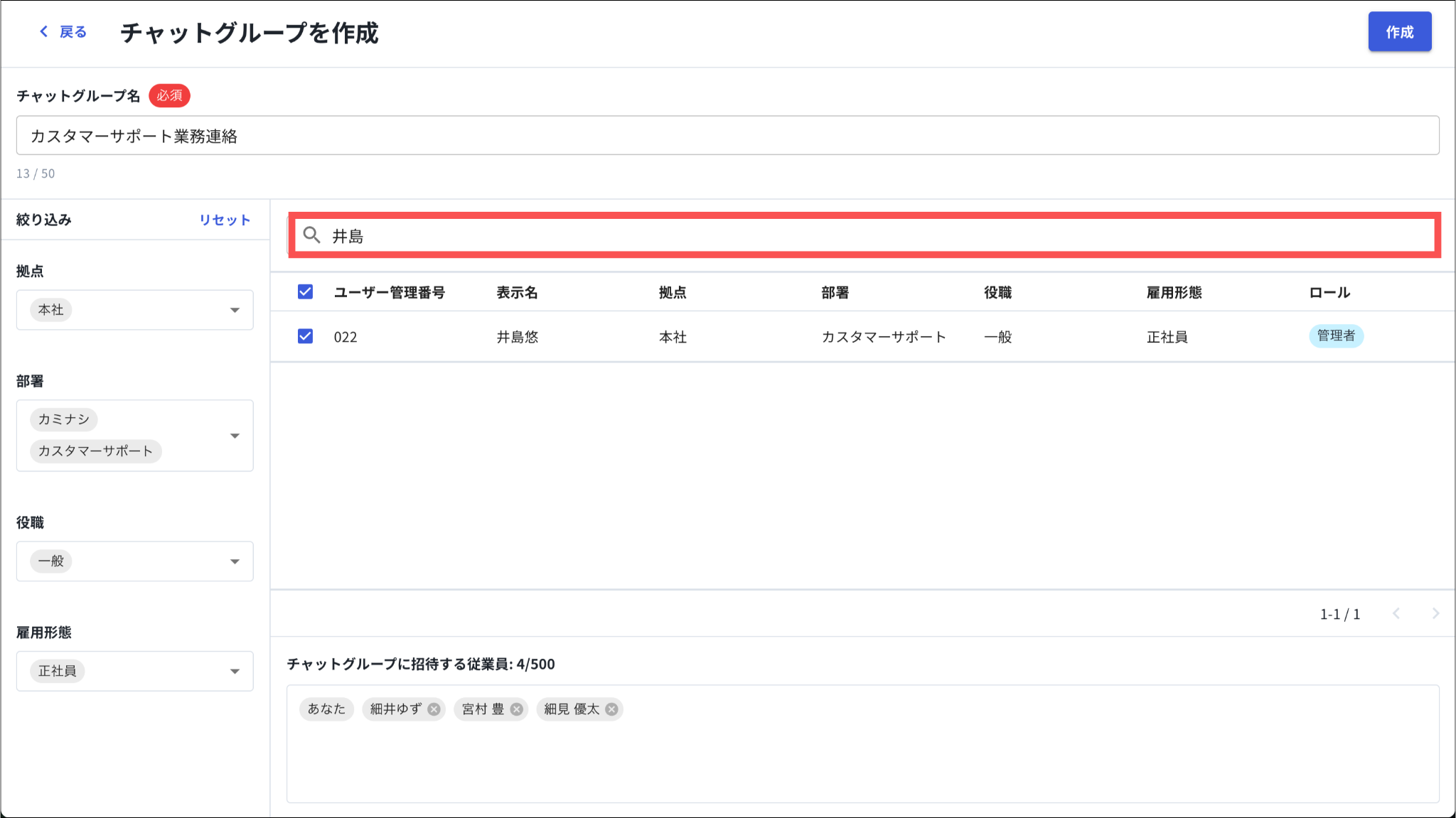Sort by the 表示名 column header
This screenshot has width=1456, height=818.
tap(517, 293)
